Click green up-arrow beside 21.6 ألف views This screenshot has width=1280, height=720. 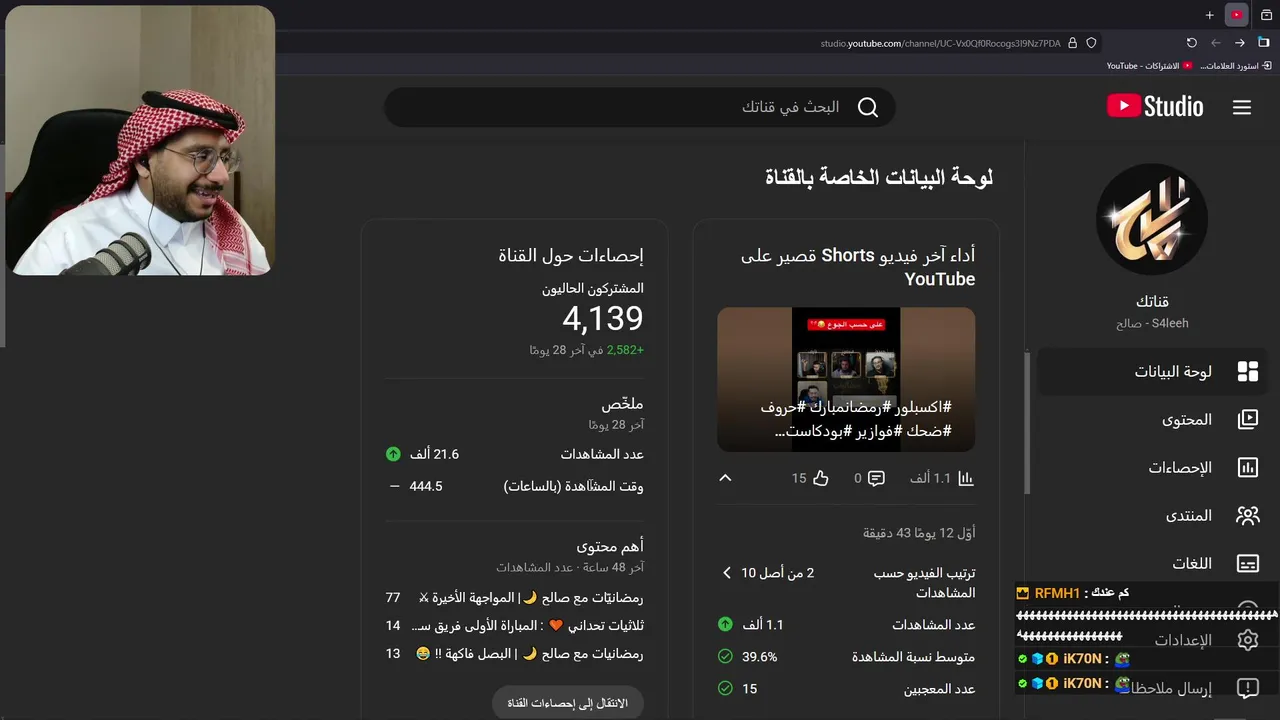[393, 454]
